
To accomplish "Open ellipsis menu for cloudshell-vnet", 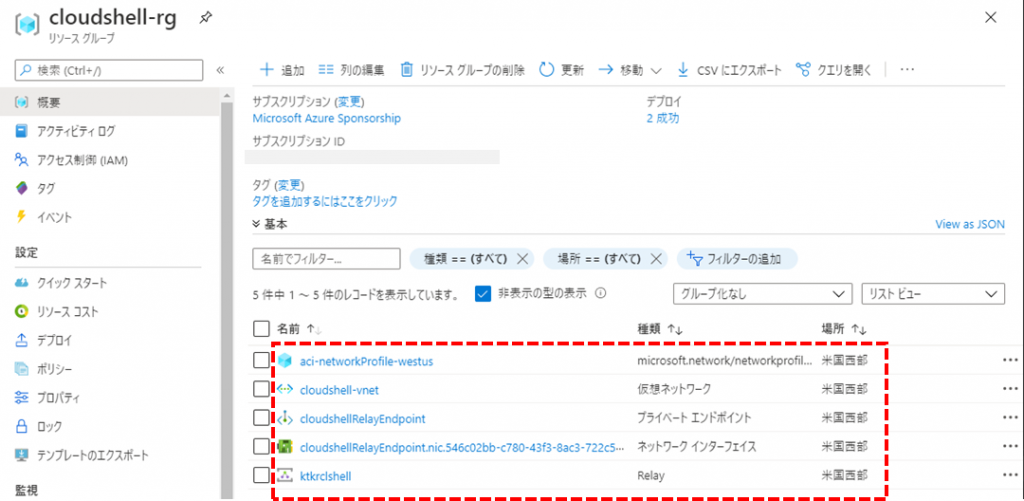I will point(1010,389).
